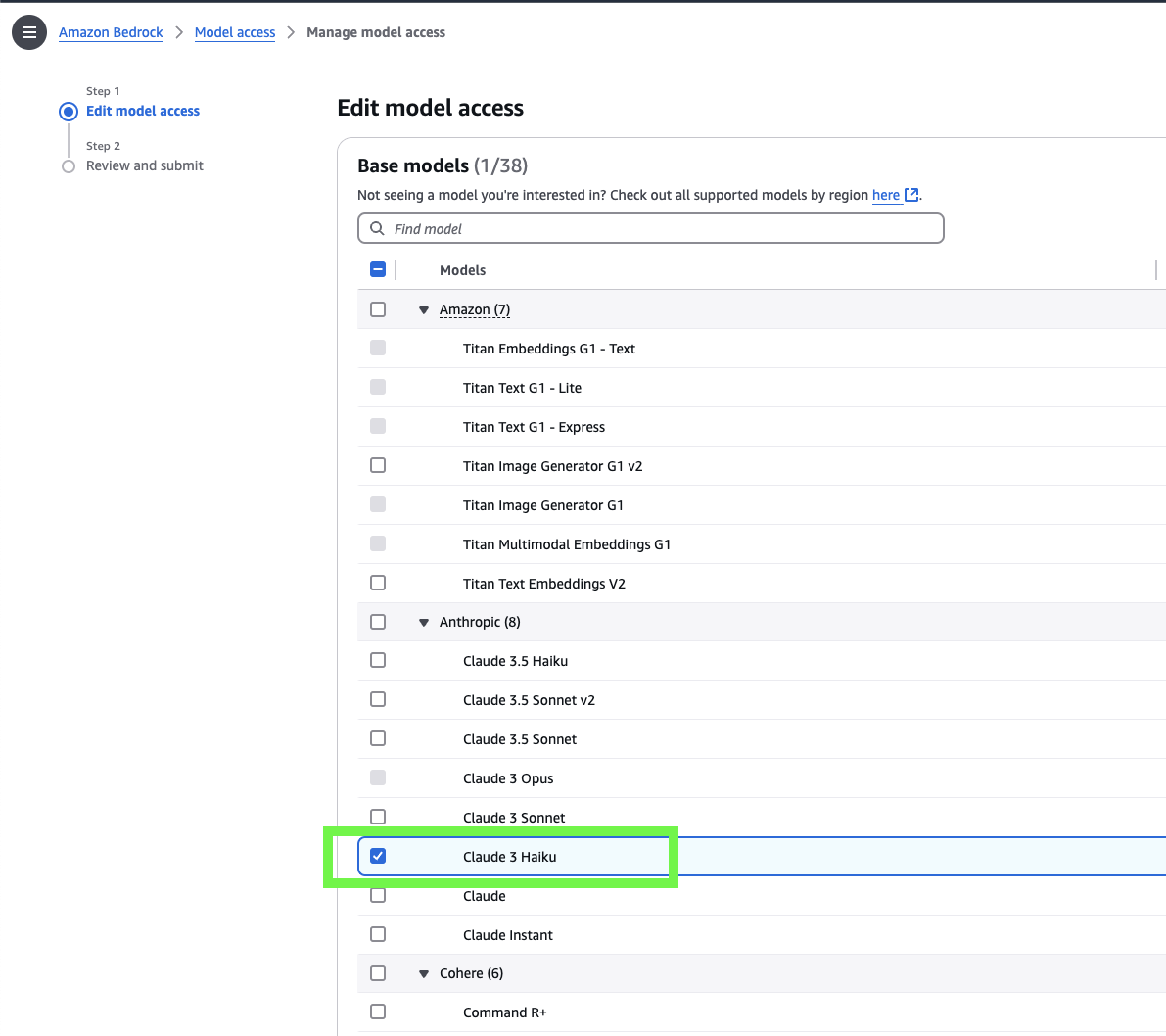This screenshot has height=1036, width=1166.
Task: Open the Model access breadcrumb link
Action: coord(235,32)
